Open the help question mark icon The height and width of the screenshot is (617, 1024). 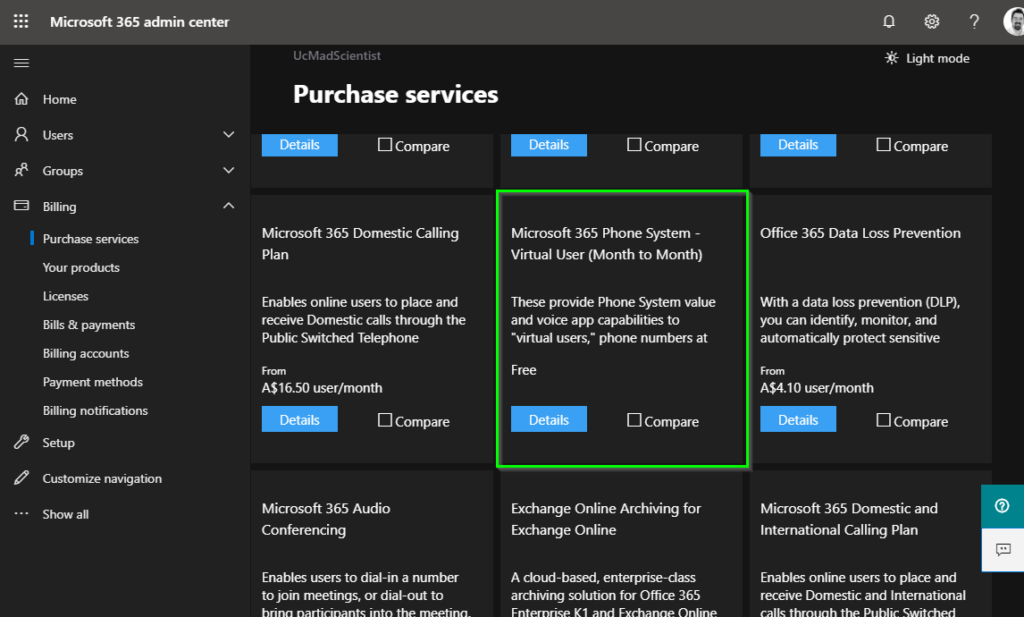pos(974,22)
